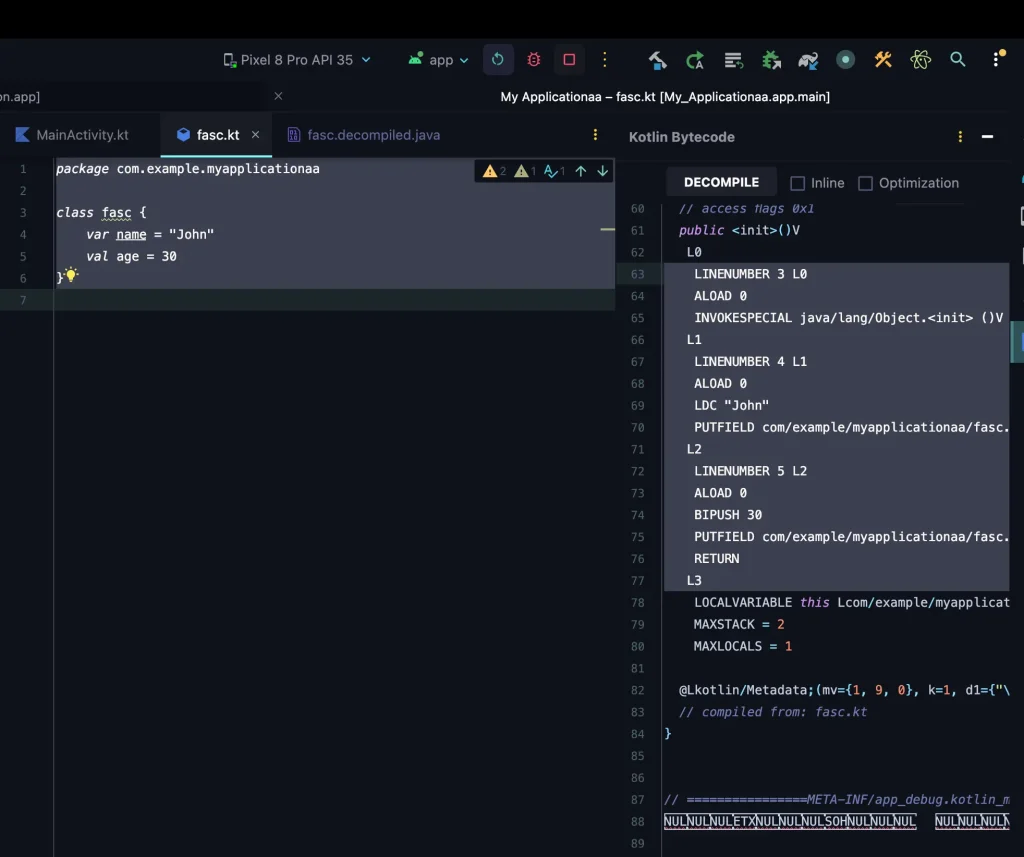Jump to next issue with the down arrow
The height and width of the screenshot is (857, 1024).
coord(602,170)
